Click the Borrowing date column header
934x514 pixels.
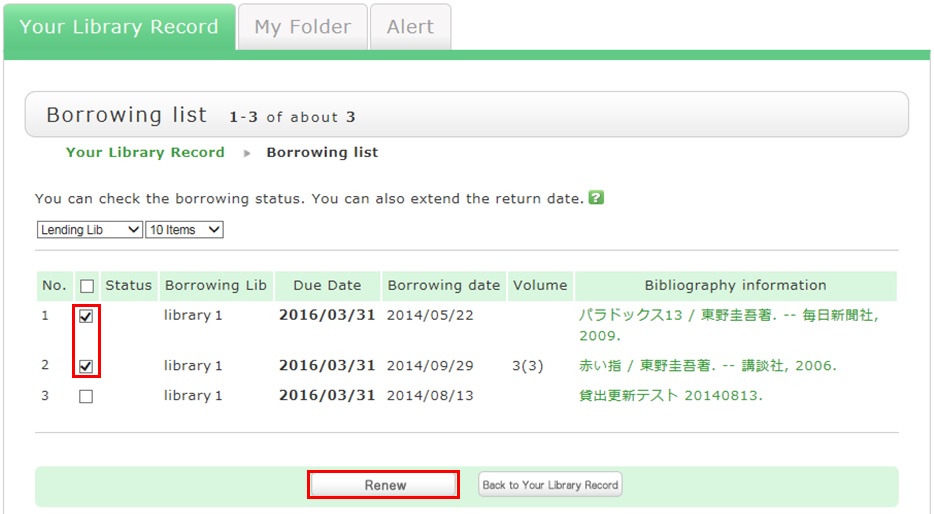coord(443,286)
